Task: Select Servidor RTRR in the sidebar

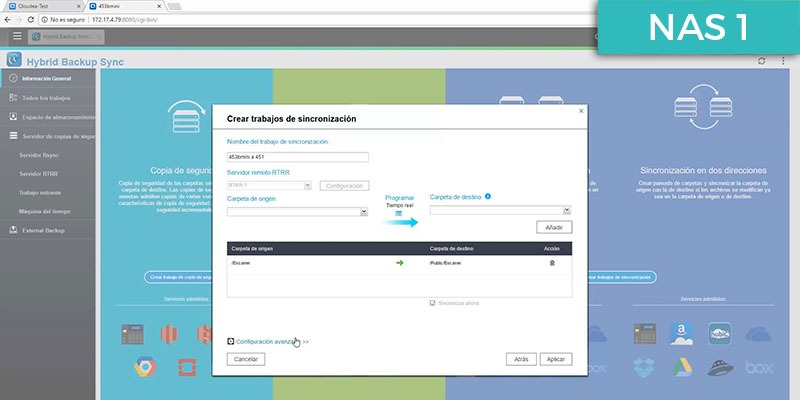Action: 38,173
